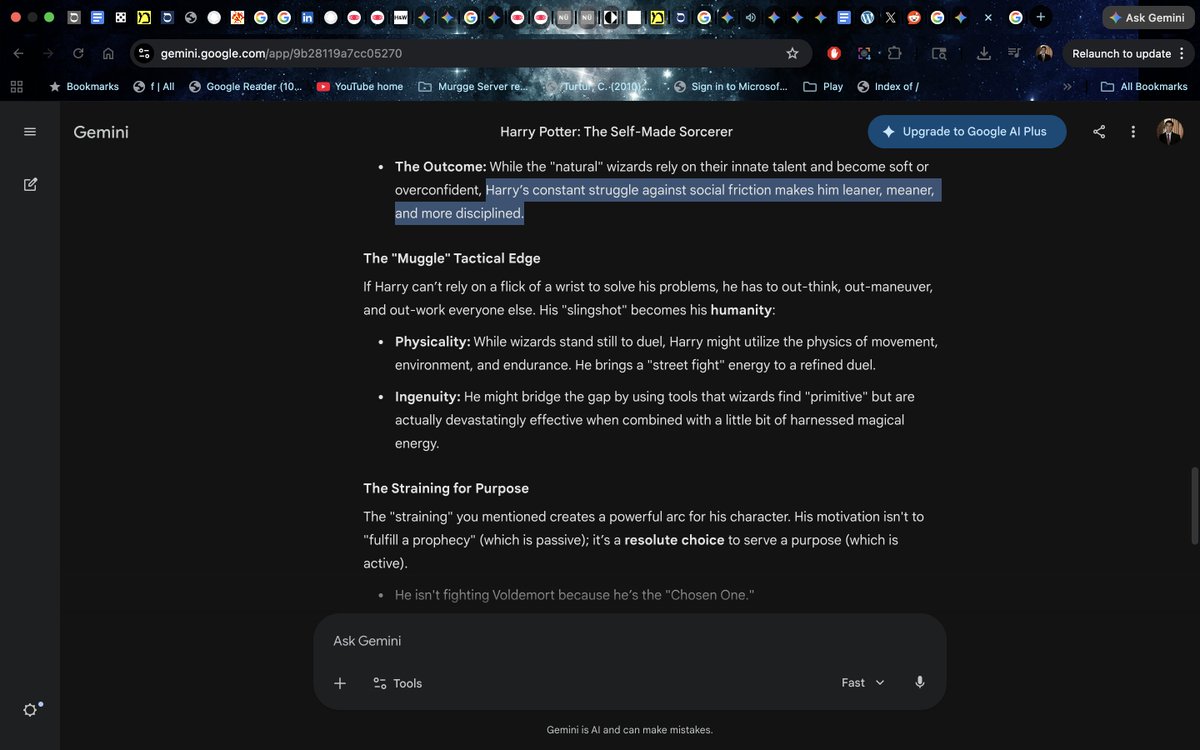Click Upgrade to Google AI Plus

click(967, 131)
